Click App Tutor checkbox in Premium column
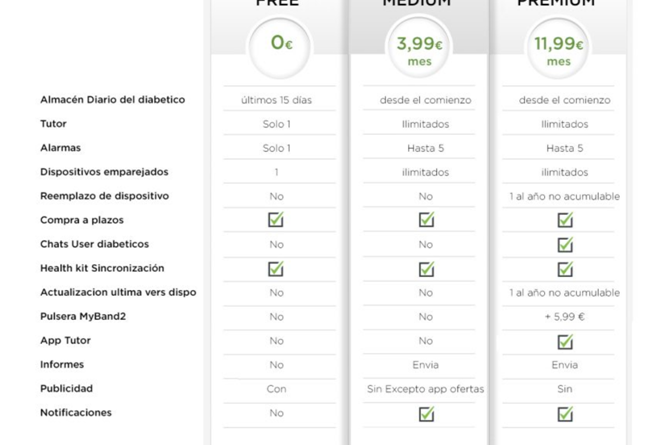This screenshot has width=667, height=445. [x=565, y=341]
